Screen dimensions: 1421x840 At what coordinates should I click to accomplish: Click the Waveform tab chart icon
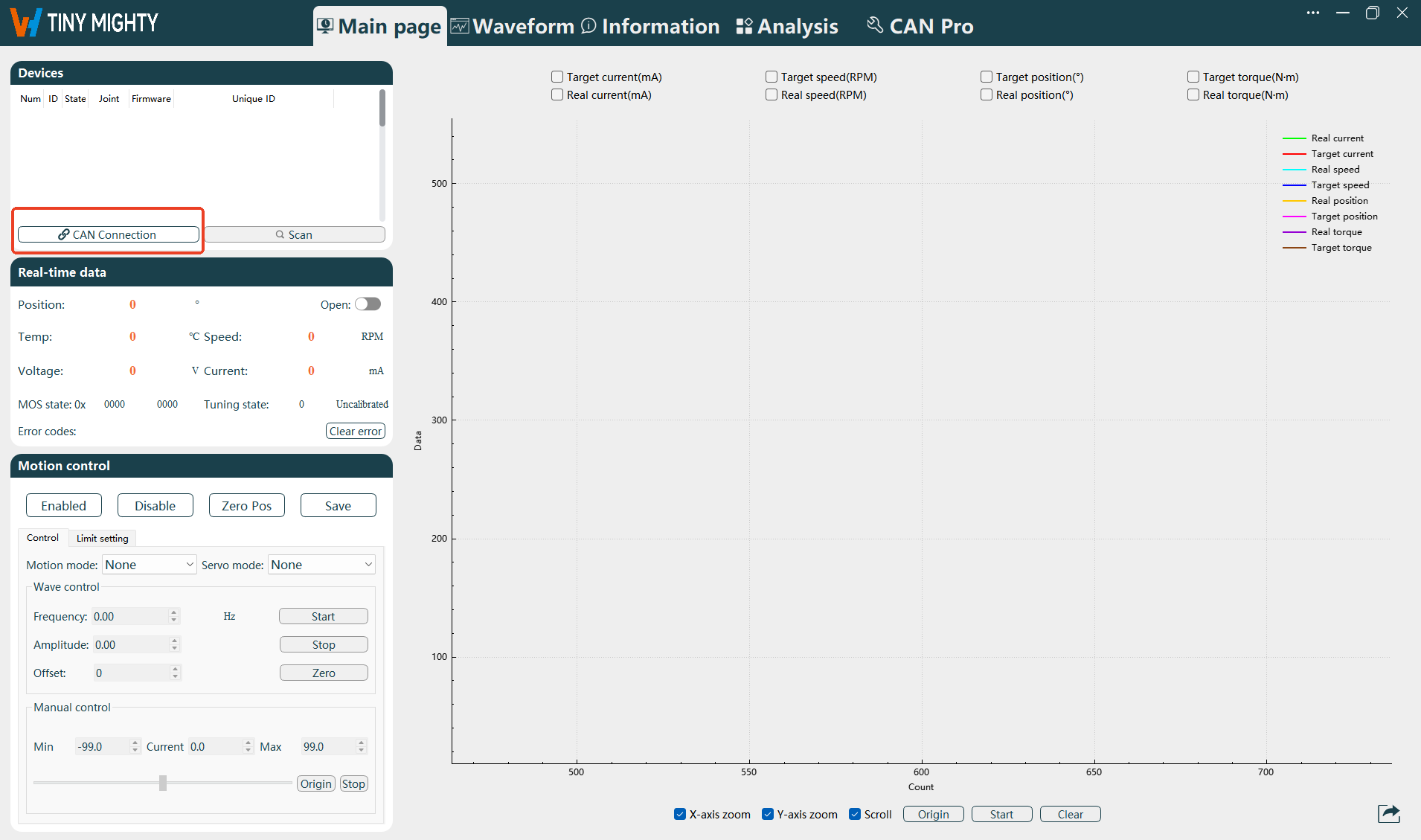[x=460, y=26]
